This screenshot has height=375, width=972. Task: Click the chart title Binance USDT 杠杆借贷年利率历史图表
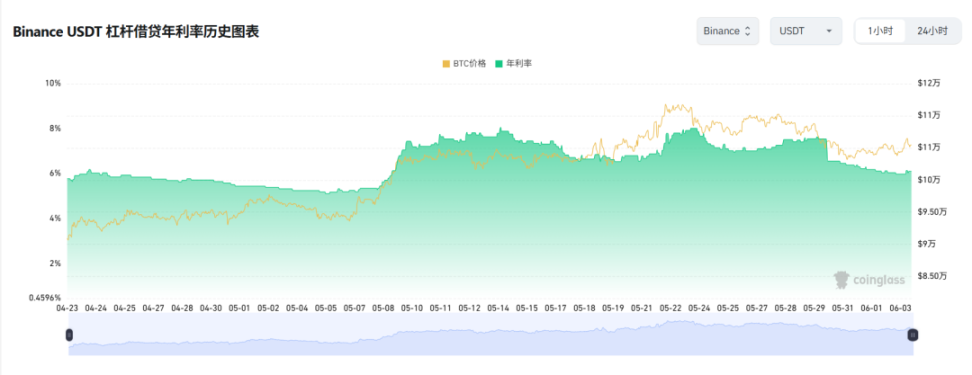coord(136,32)
